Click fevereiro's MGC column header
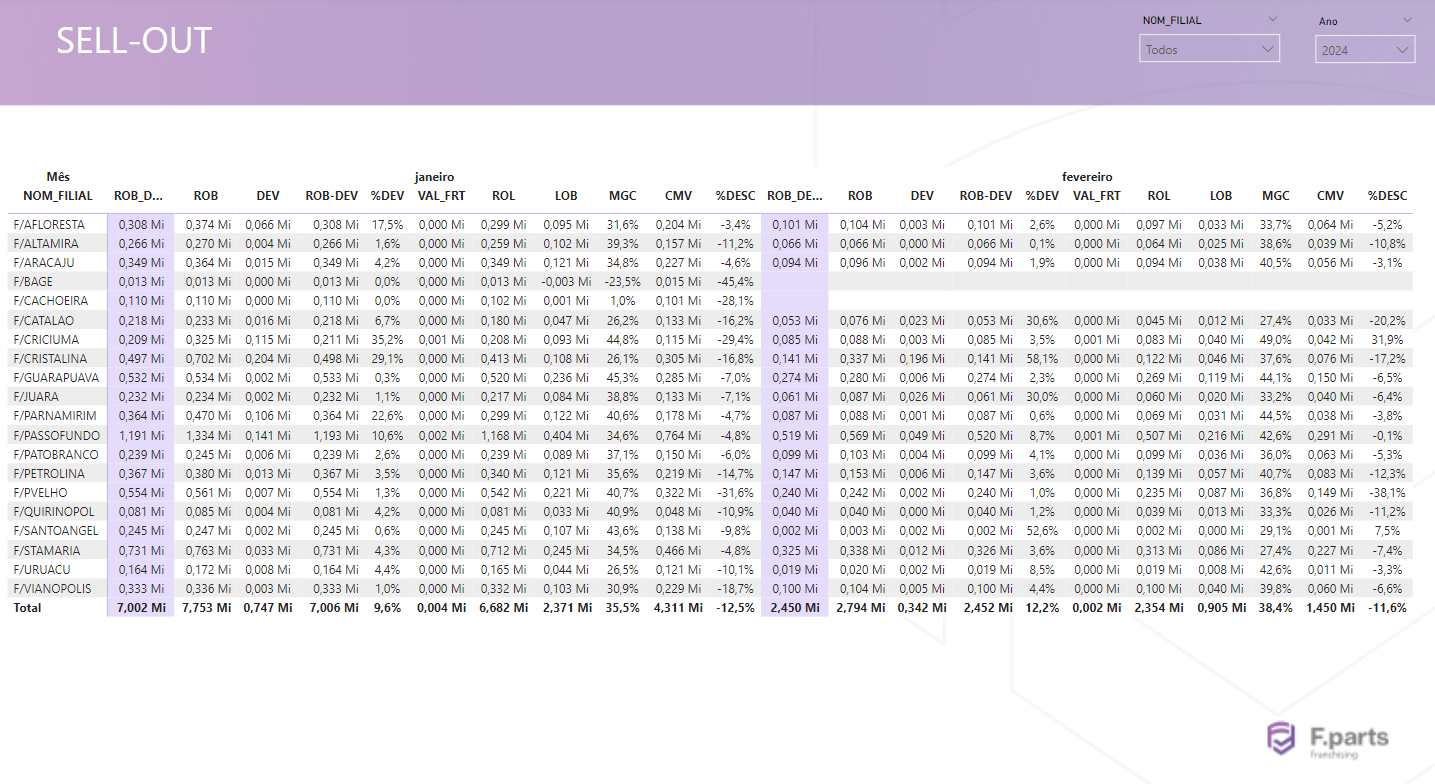Screen dimensions: 1435x784 coord(1276,196)
